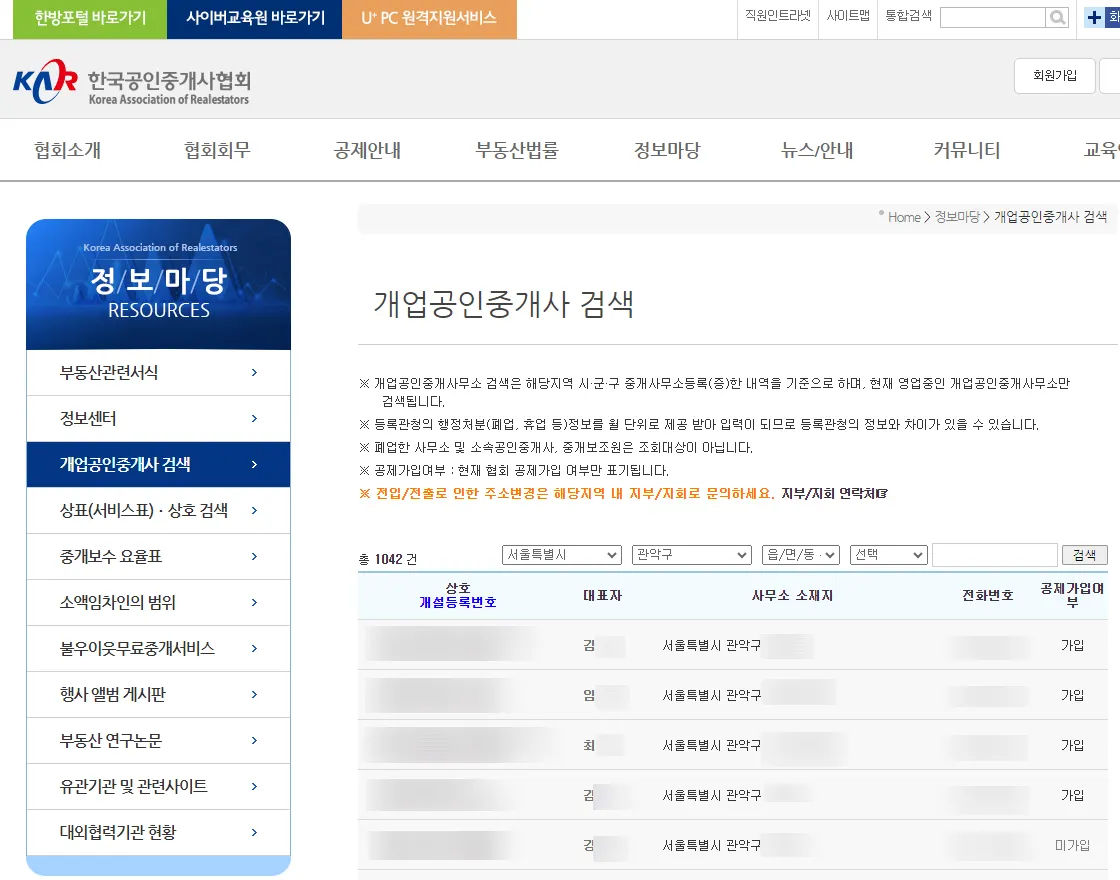Viewport: 1120px width, 880px height.
Task: Select 행사 앨범 게시판 sidebar item
Action: pos(159,694)
